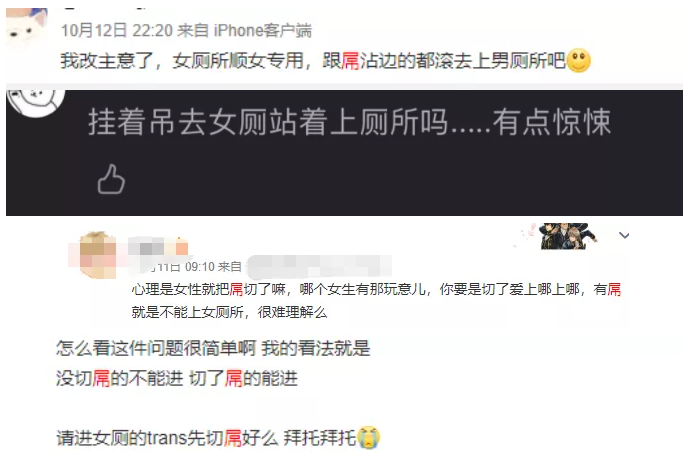Click the round white avatar in the dark comment
The height and width of the screenshot is (453, 688).
pos(36,102)
